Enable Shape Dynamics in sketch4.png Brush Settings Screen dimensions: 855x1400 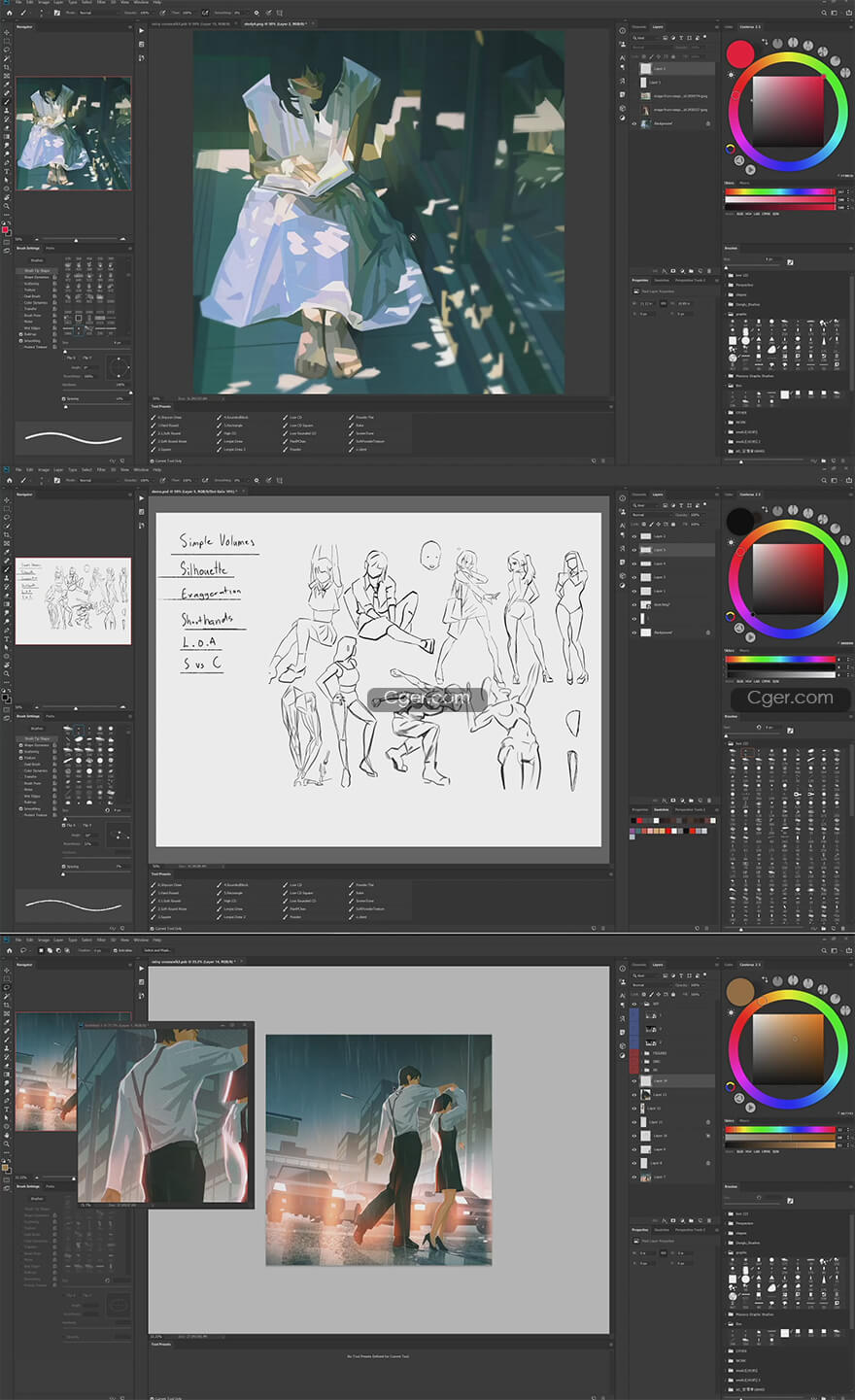coord(21,277)
